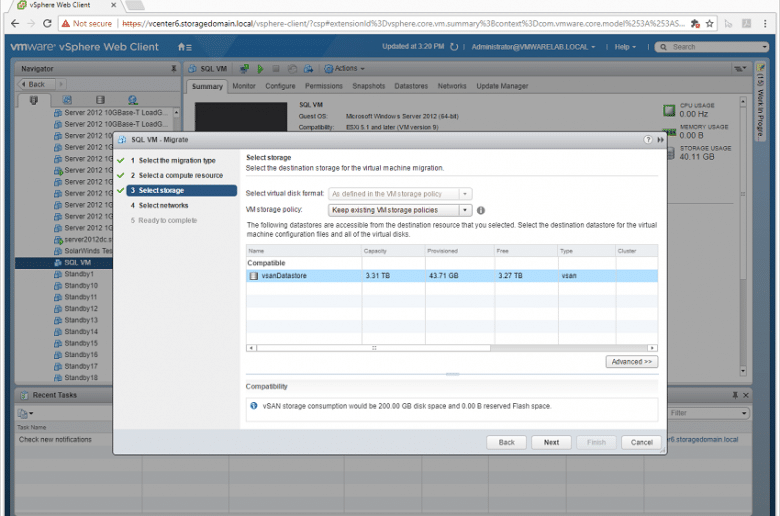Bookmark this page with the star icon

(x=709, y=23)
